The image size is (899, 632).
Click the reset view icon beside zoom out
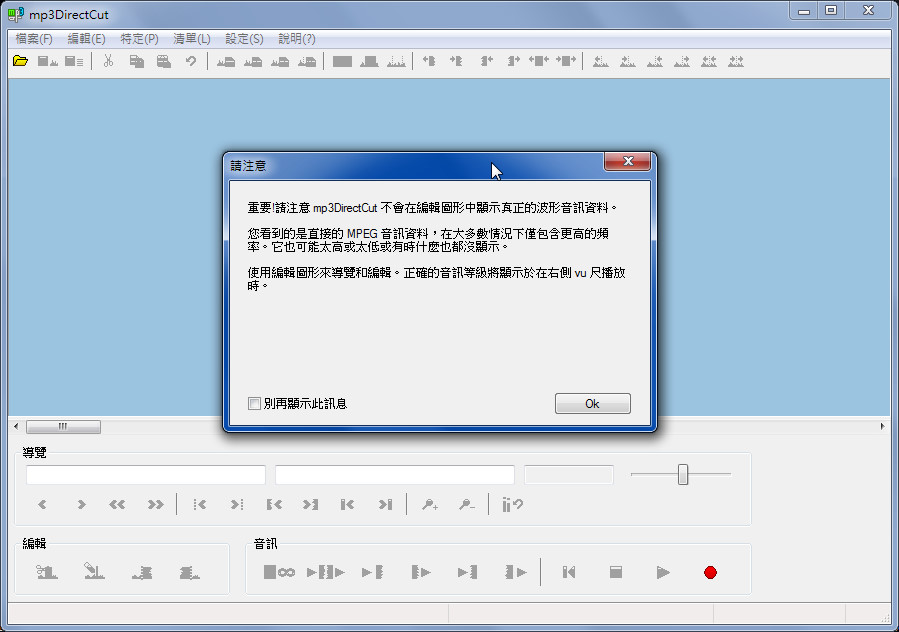(512, 505)
